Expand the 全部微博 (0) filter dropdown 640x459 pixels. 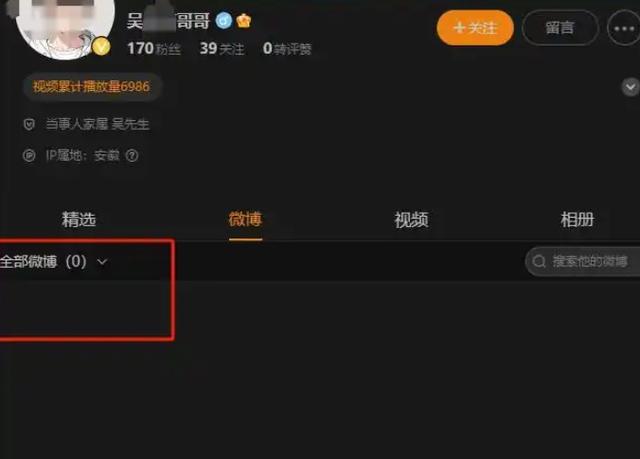pos(53,262)
